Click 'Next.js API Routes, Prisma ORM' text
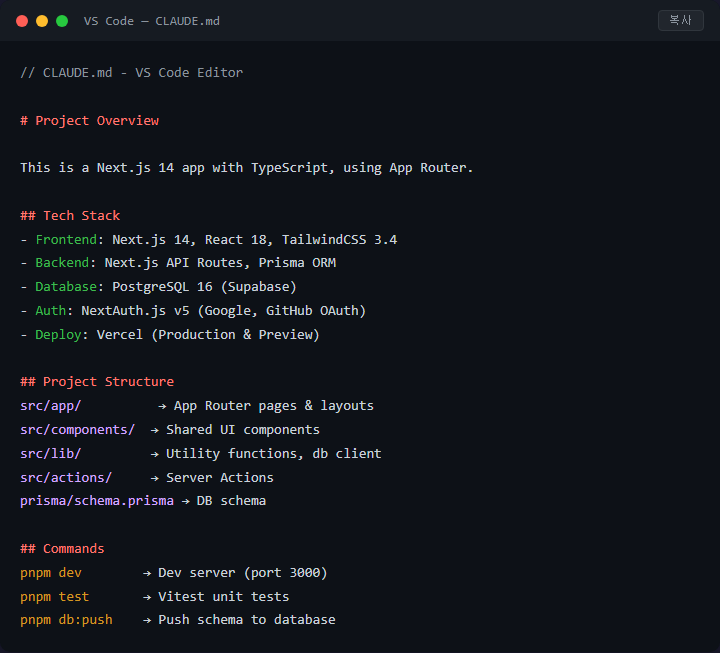This screenshot has width=720, height=653. [x=220, y=263]
